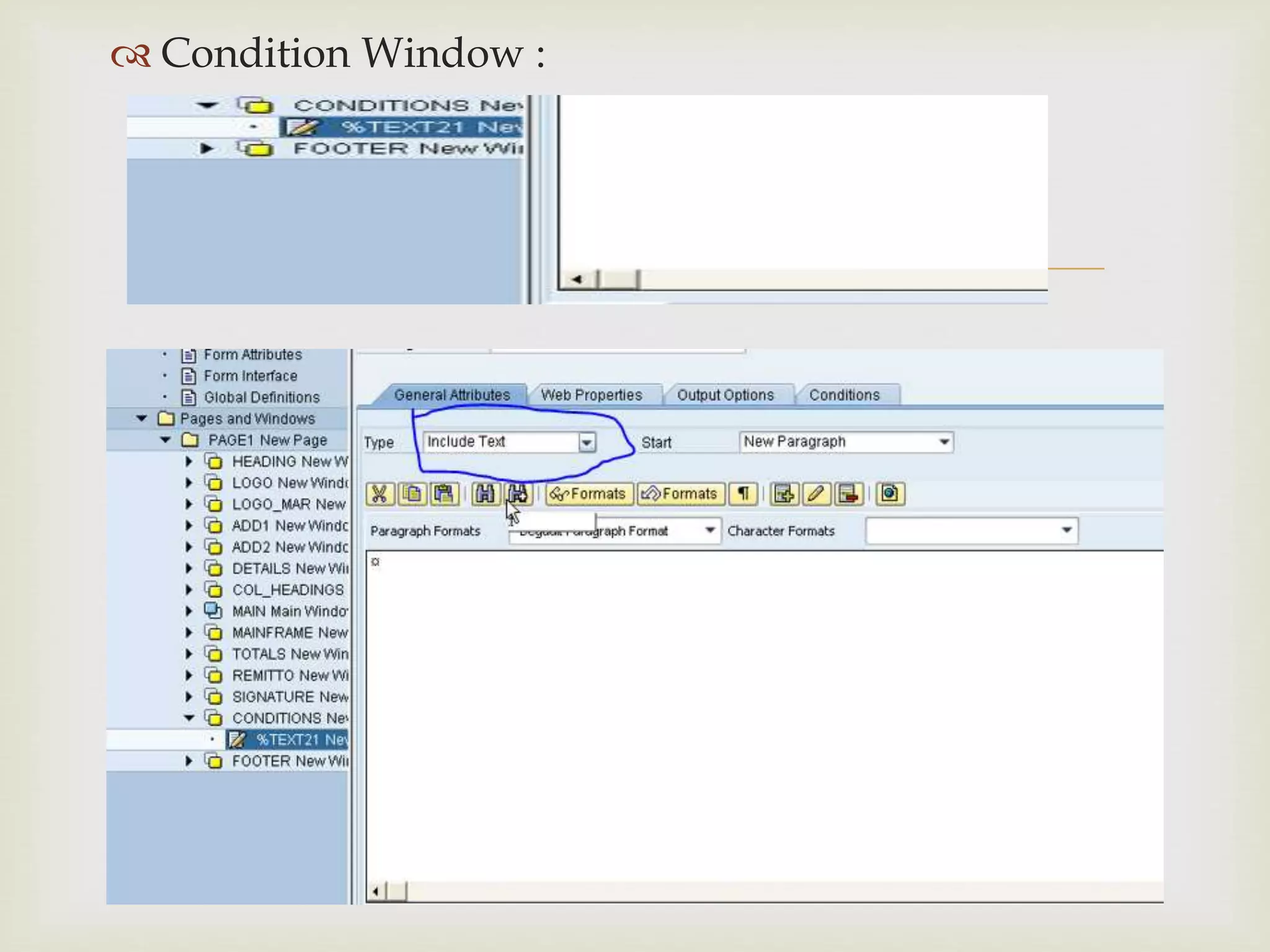Open the Character Formats dropdown
Viewport: 1270px width, 952px height.
click(x=1066, y=531)
